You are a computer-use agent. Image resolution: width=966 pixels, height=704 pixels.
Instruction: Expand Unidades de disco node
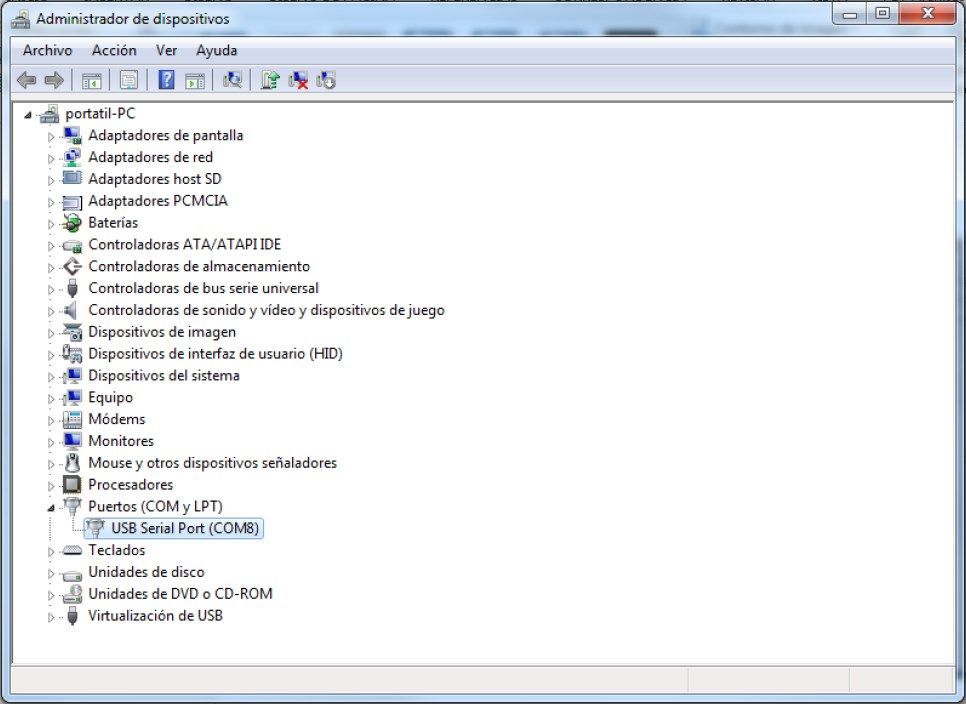(51, 573)
